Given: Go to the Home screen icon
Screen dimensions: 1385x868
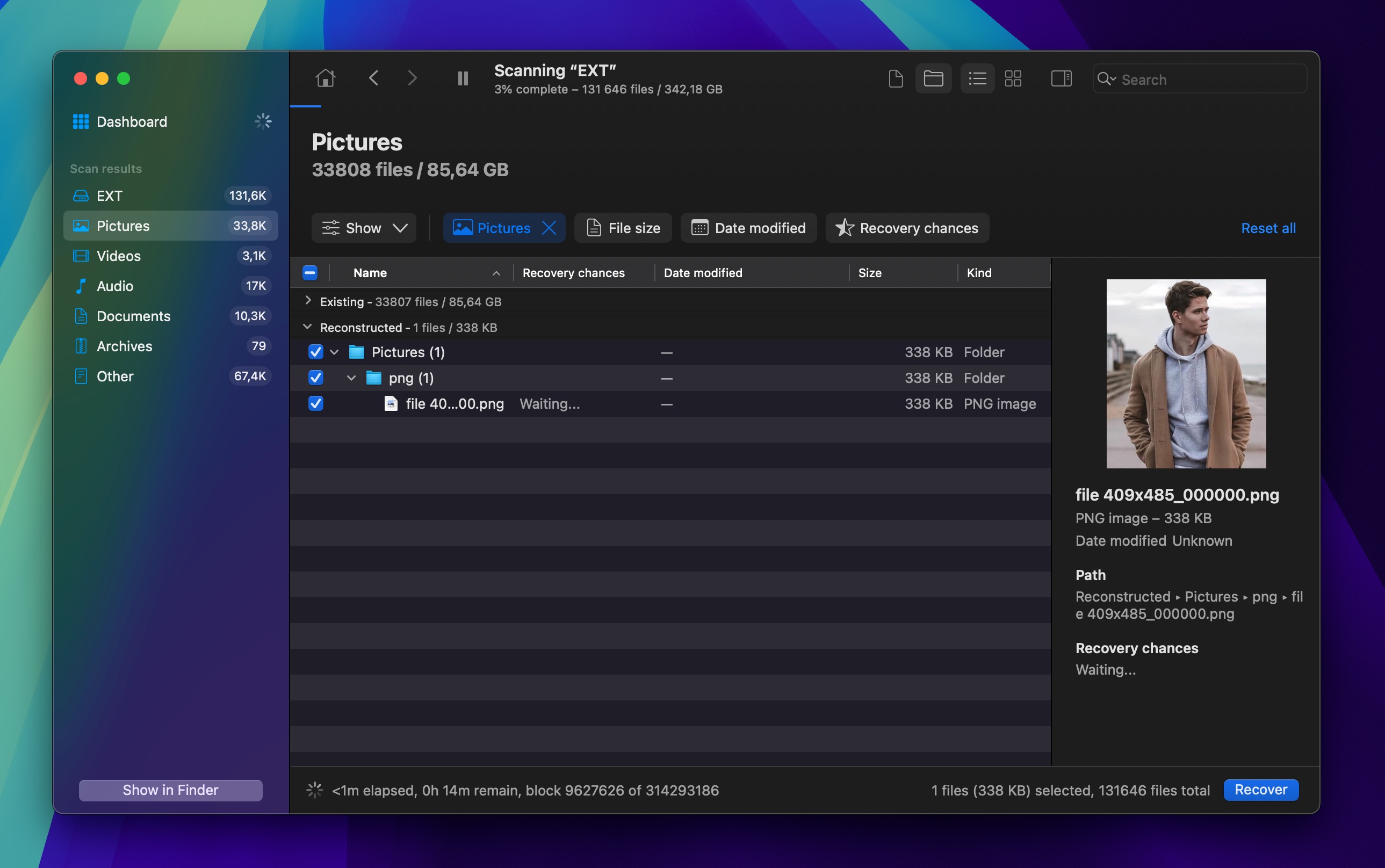Looking at the screenshot, I should click(325, 78).
